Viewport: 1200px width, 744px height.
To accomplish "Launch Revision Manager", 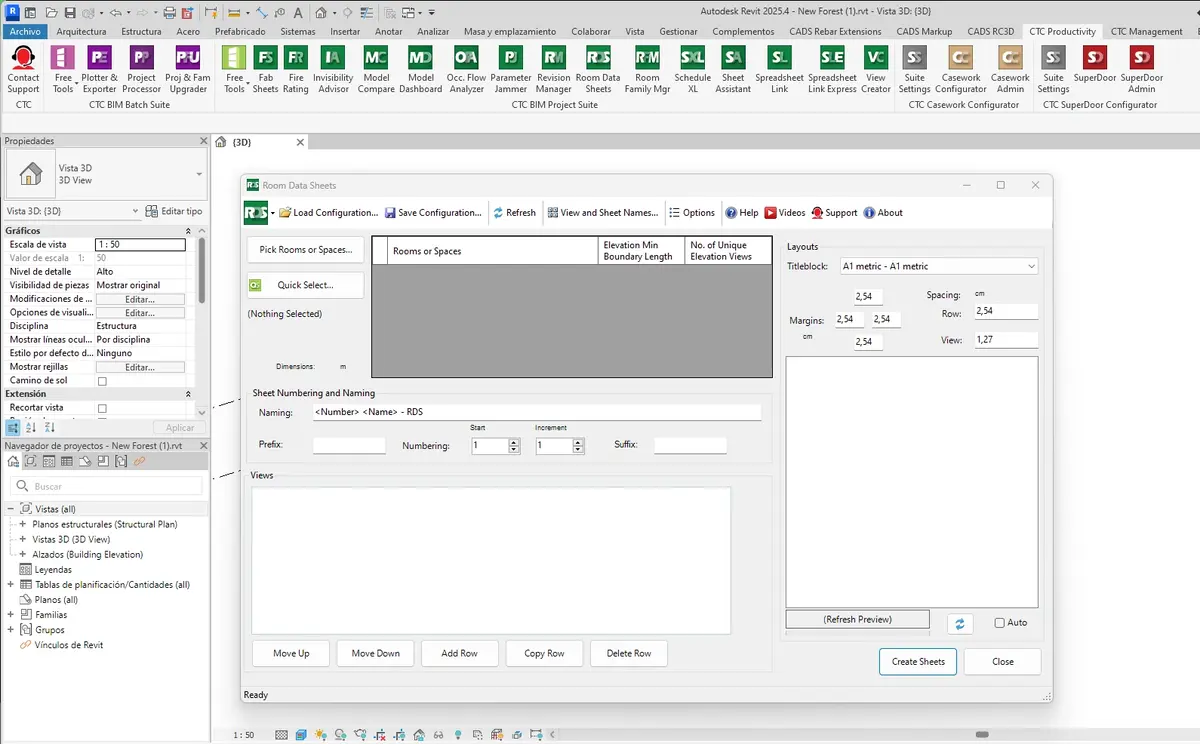I will 554,70.
